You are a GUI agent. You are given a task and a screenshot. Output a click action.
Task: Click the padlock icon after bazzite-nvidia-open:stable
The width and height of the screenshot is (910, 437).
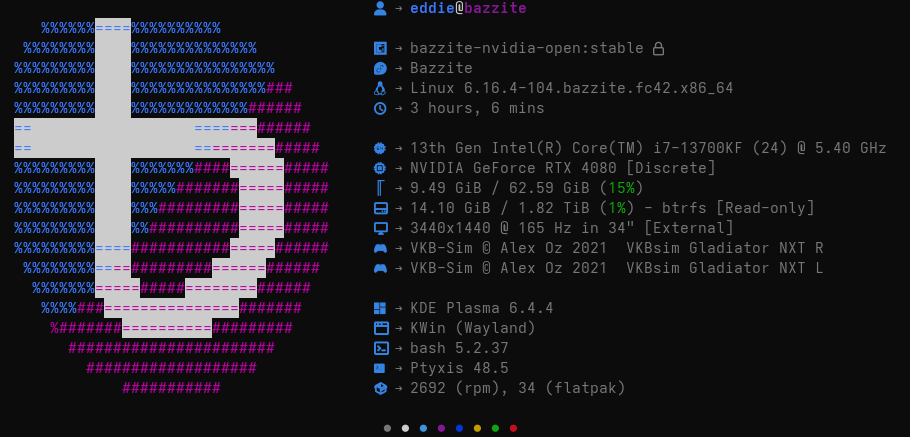(658, 48)
